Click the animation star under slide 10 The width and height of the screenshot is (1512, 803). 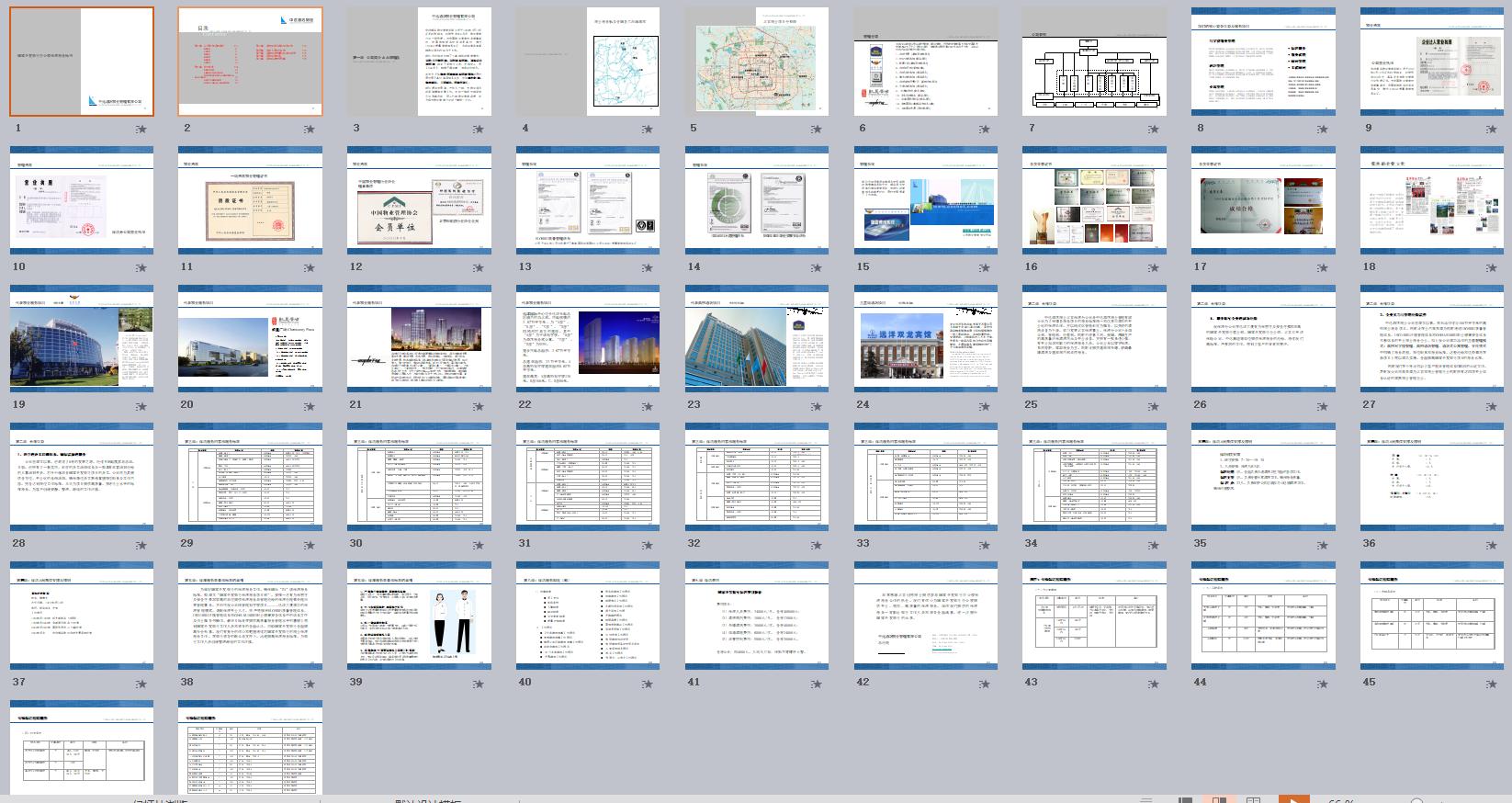click(x=141, y=268)
